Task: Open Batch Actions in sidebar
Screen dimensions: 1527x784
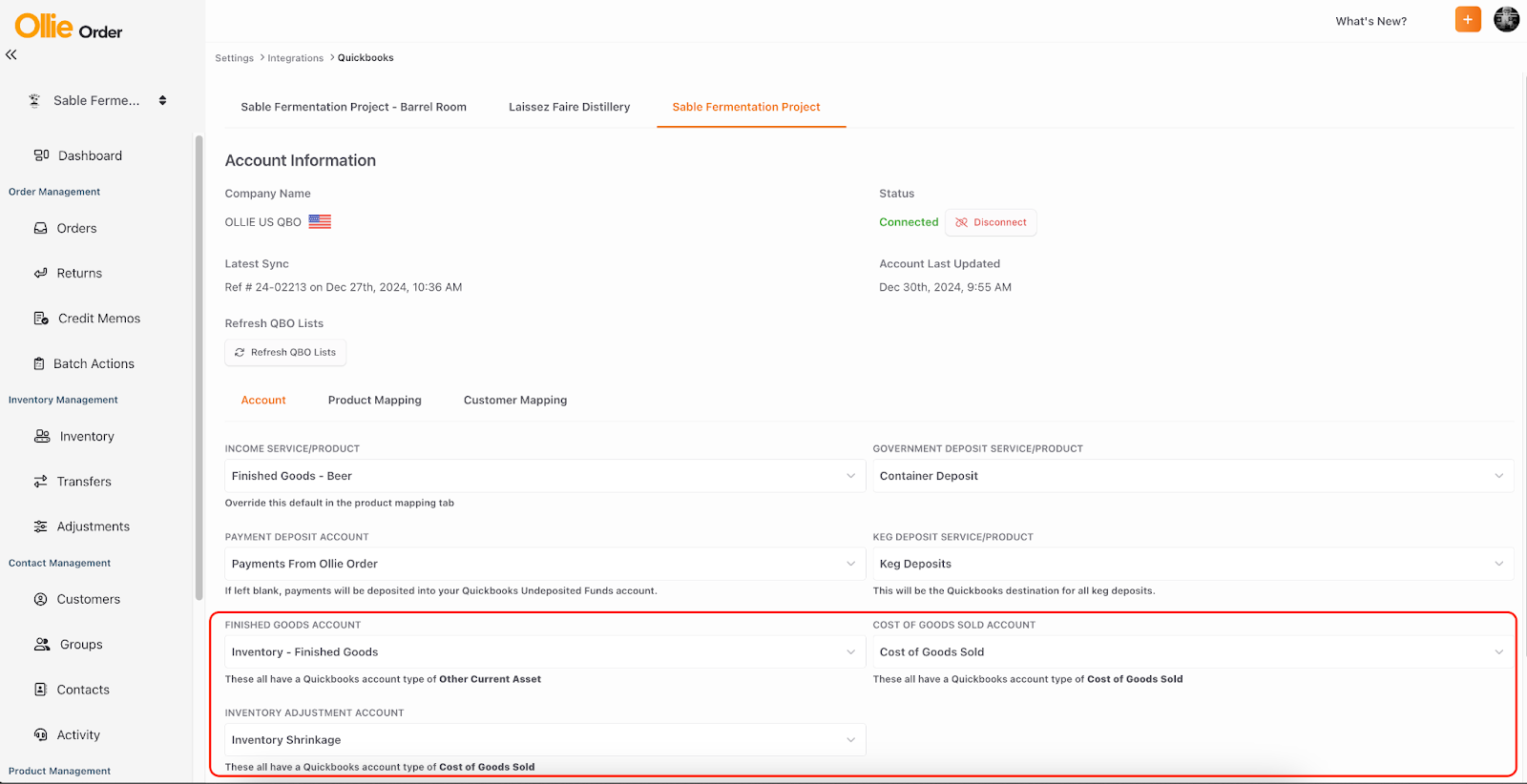Action: pyautogui.click(x=94, y=363)
